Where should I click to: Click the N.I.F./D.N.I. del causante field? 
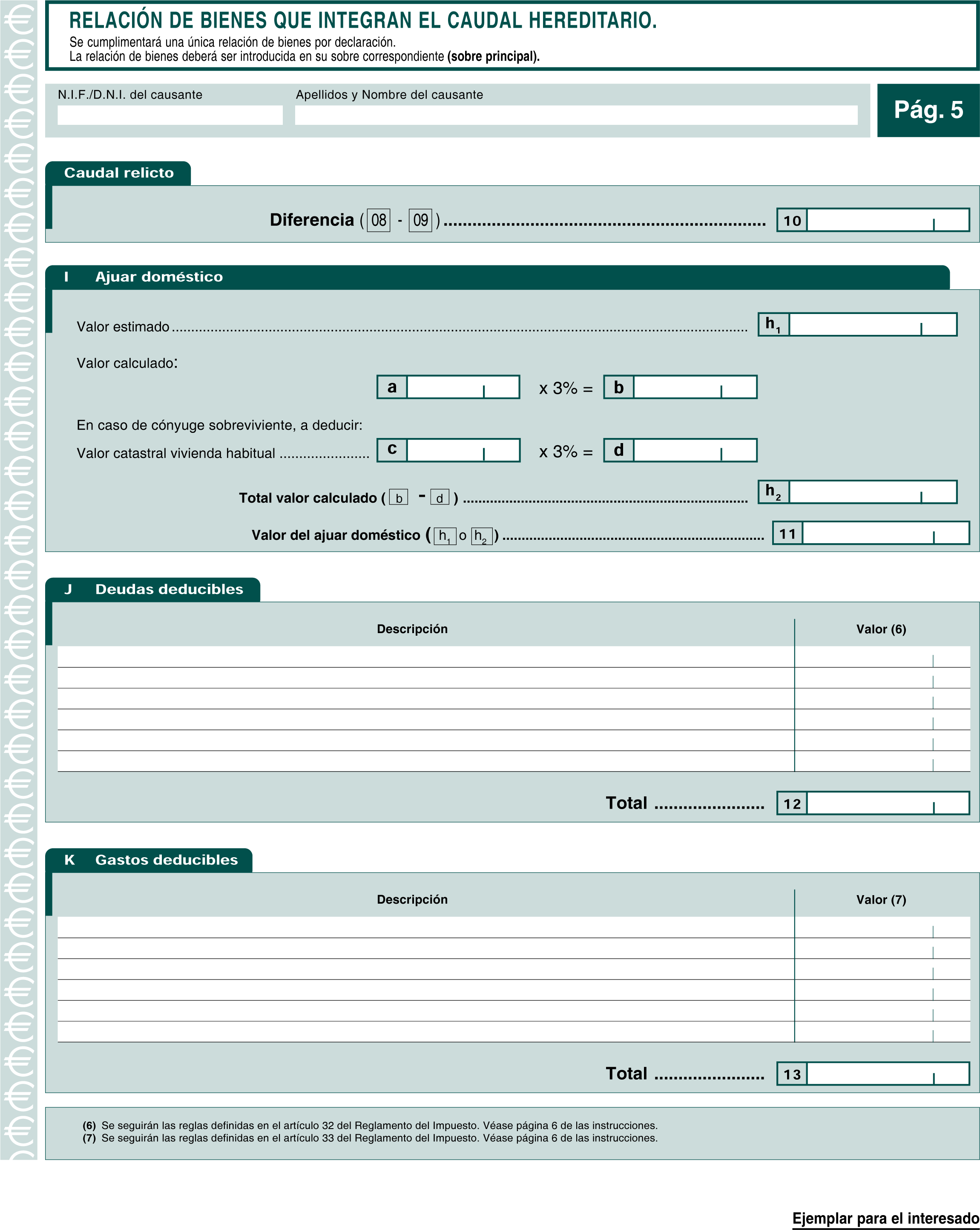coord(170,115)
